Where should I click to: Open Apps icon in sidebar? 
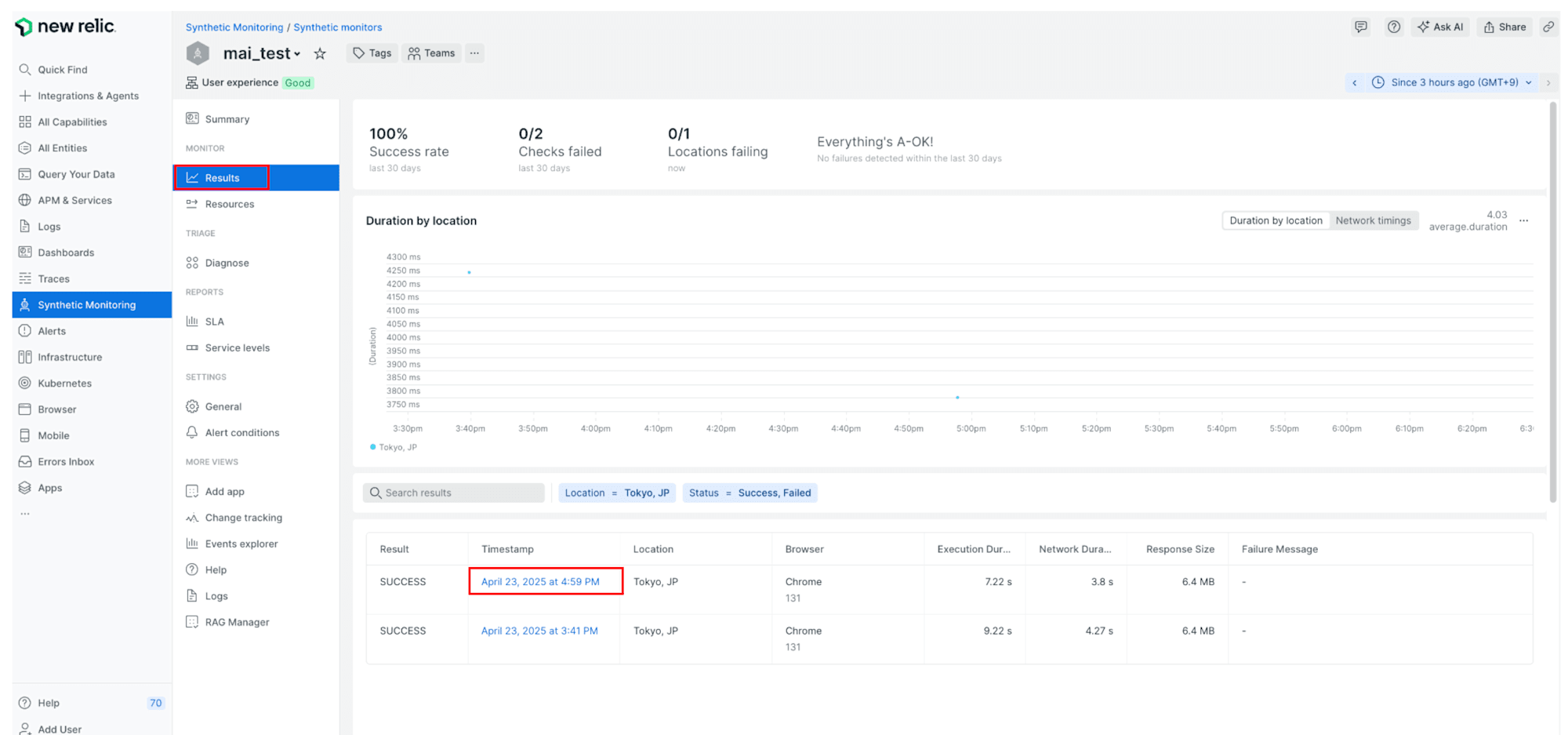tap(25, 488)
